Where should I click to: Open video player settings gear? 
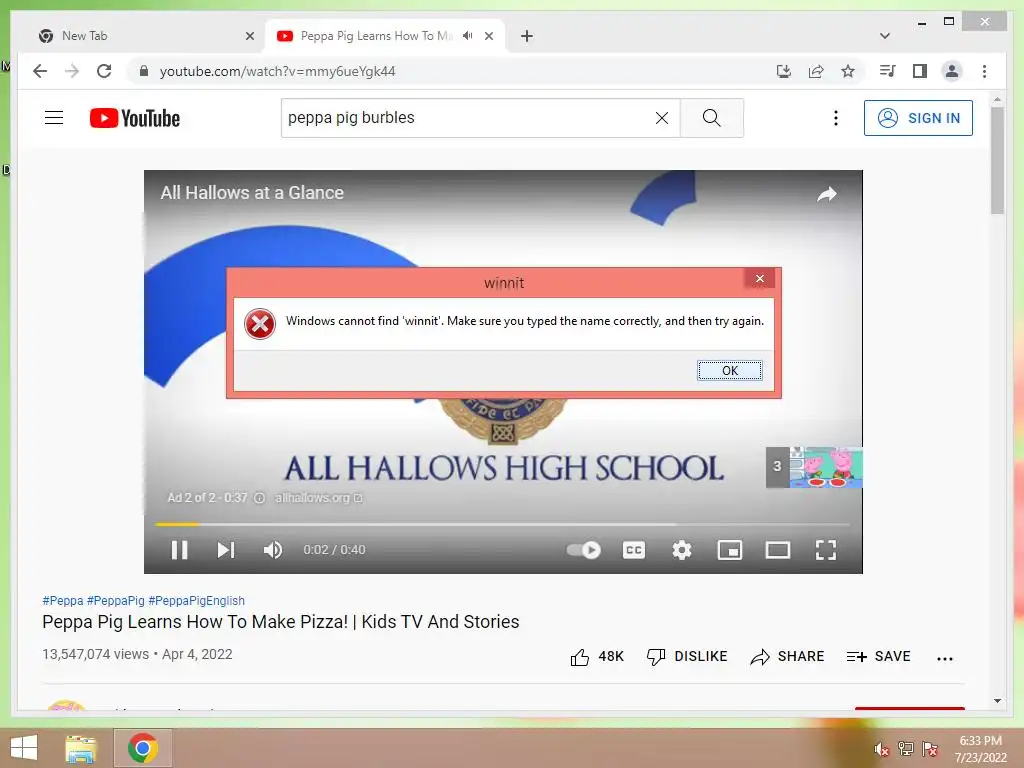pyautogui.click(x=682, y=550)
